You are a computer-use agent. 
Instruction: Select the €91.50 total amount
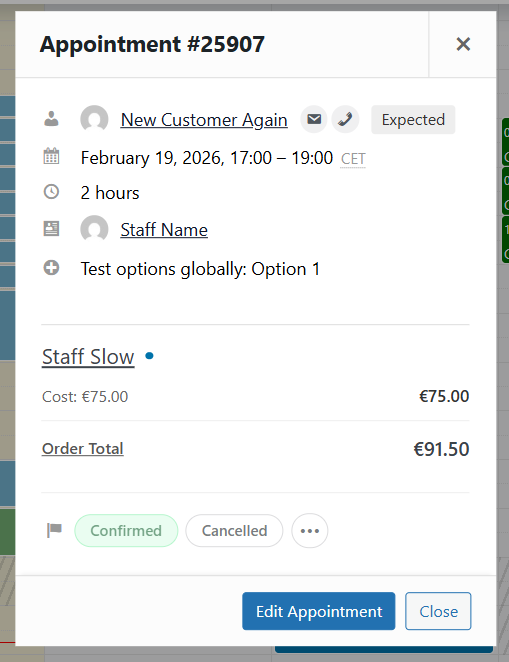pos(441,449)
